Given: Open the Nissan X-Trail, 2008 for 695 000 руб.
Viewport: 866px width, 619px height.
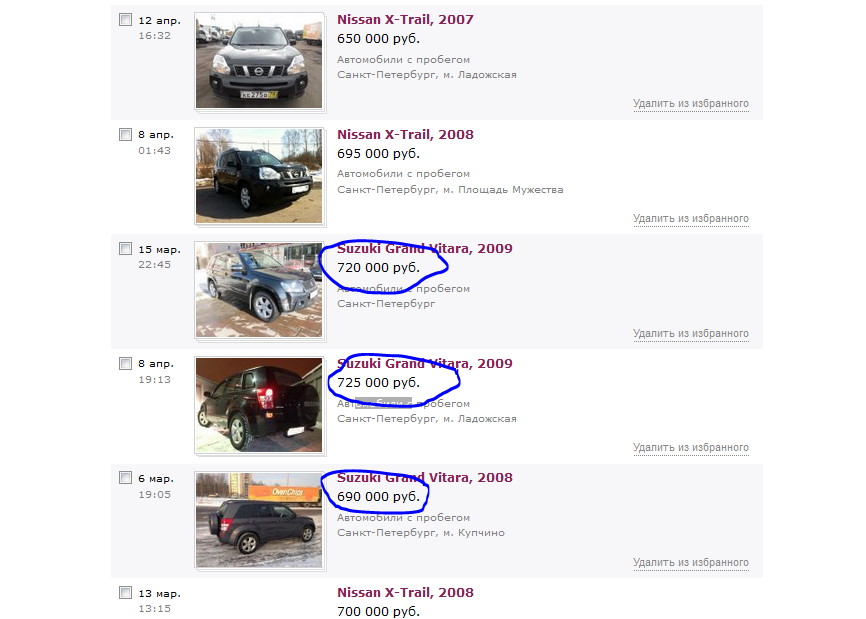Looking at the screenshot, I should 405,134.
